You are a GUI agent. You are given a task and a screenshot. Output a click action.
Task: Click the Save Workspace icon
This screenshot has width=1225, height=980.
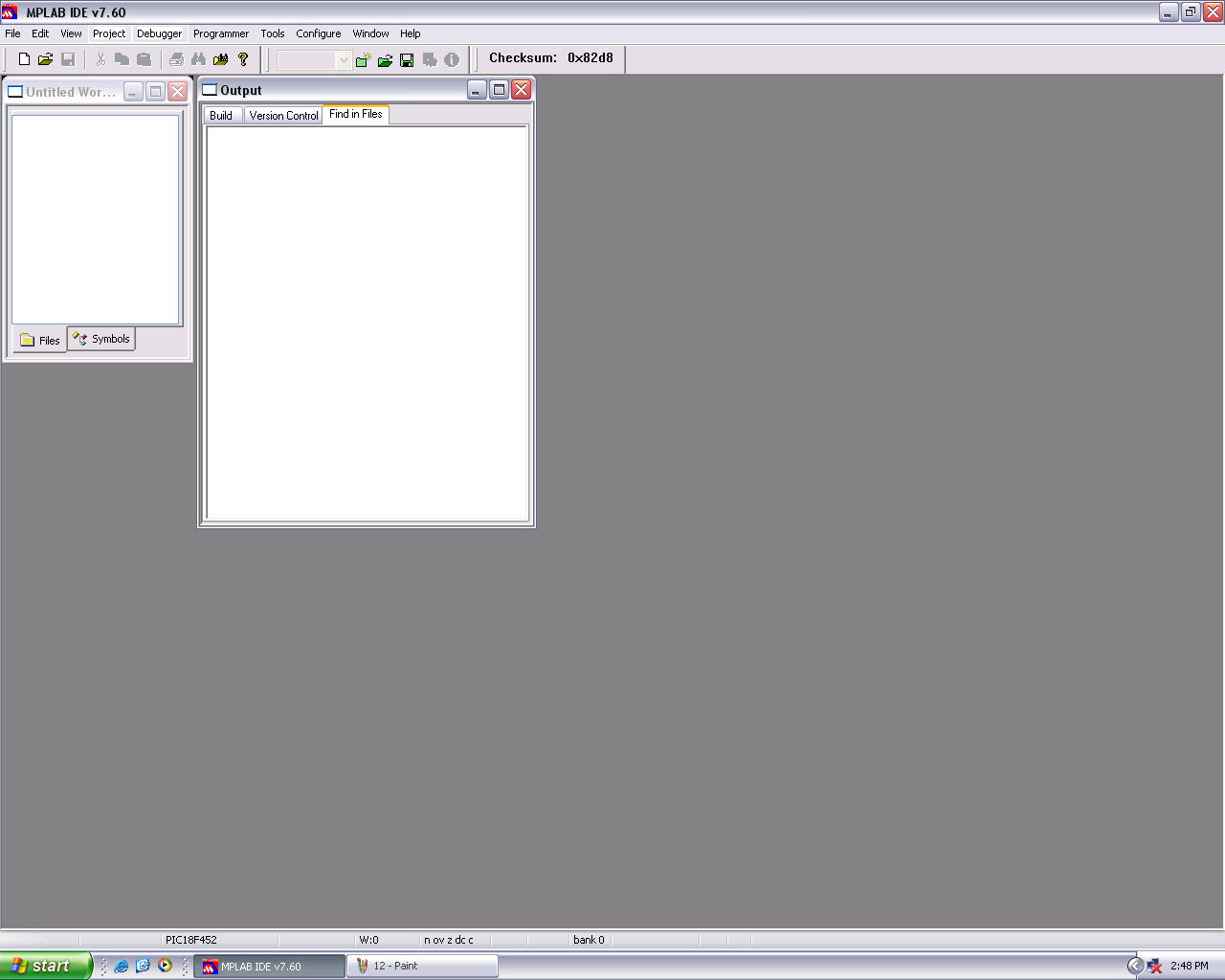point(407,60)
